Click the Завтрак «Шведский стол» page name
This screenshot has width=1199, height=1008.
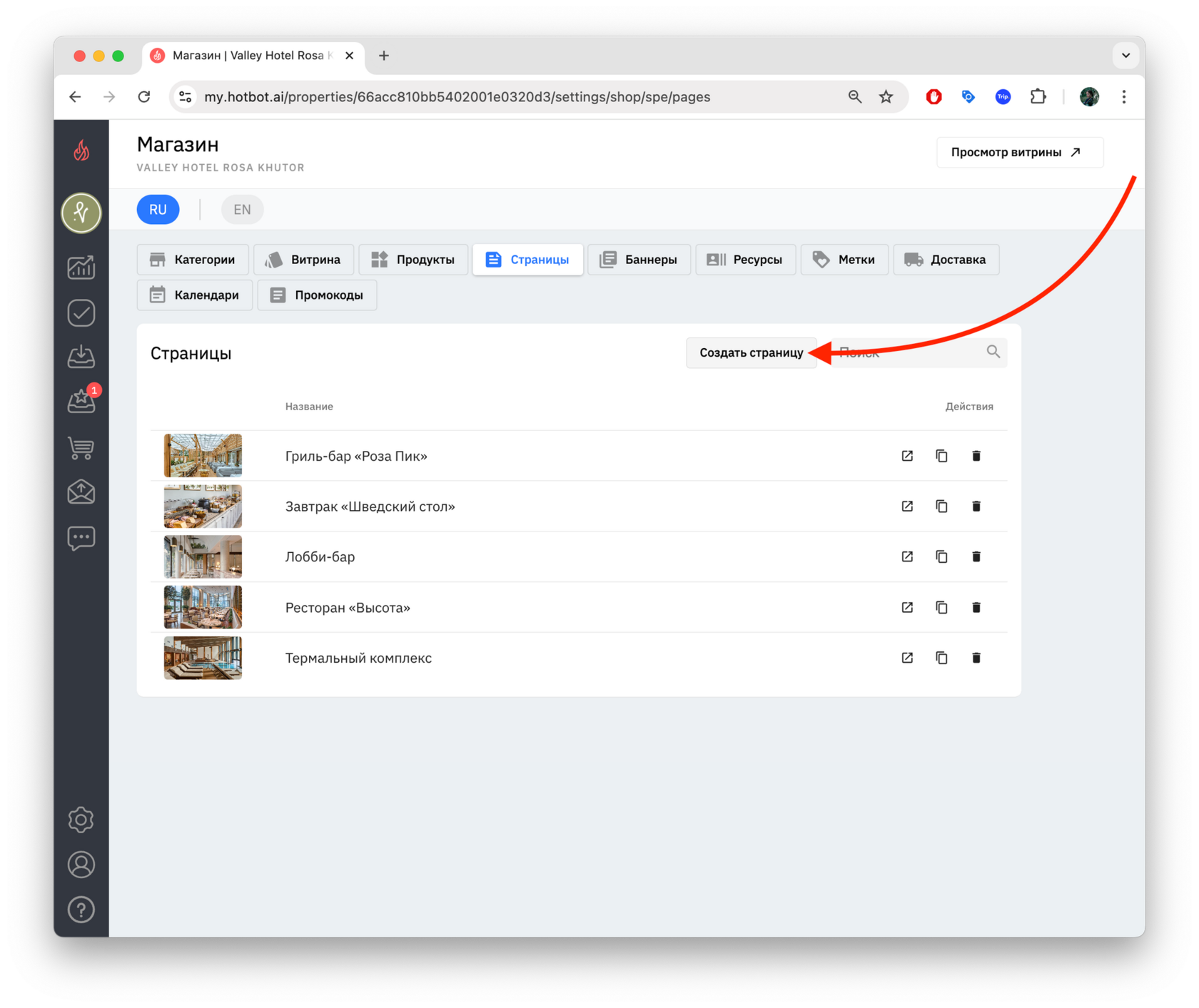[370, 506]
